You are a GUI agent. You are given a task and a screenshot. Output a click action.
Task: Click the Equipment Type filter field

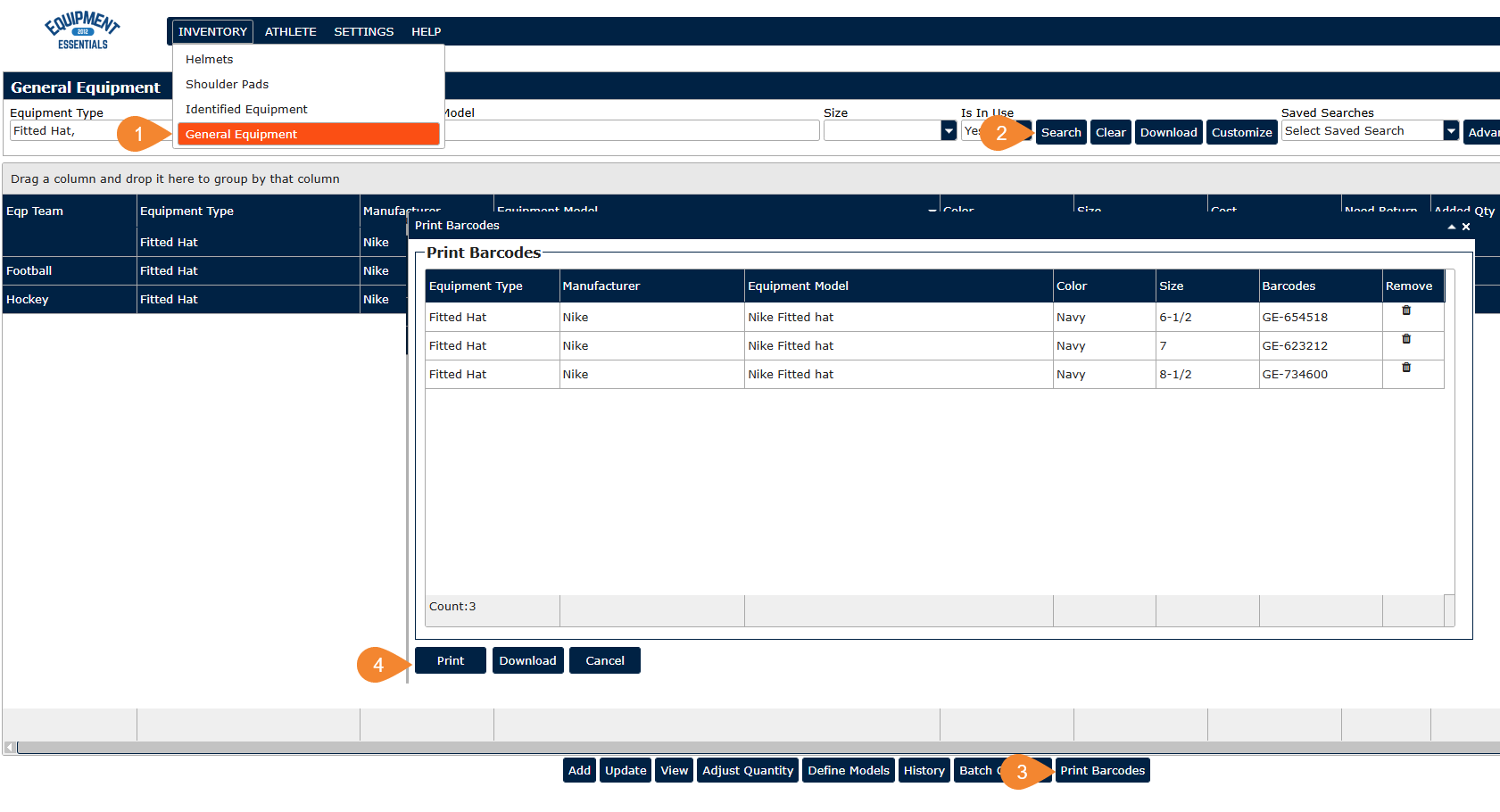tap(89, 131)
